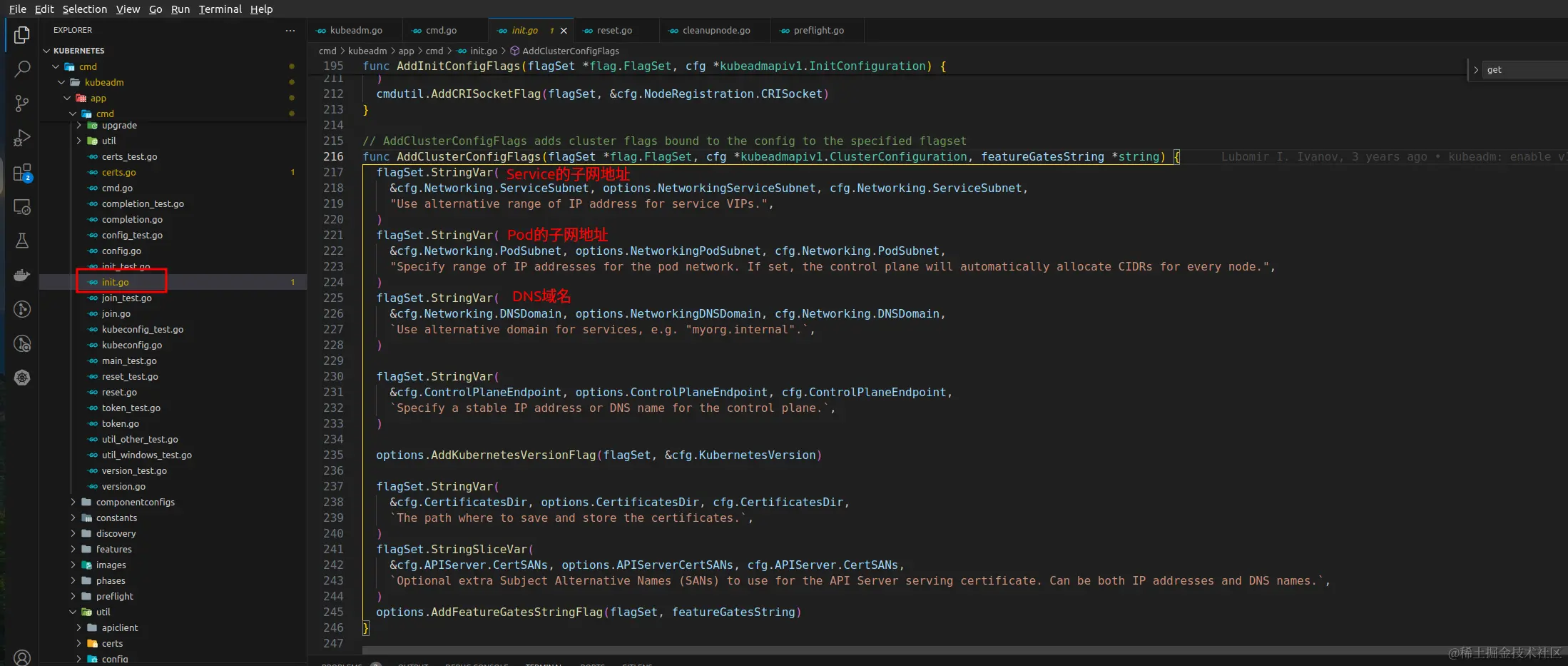Expand the componentconfigs folder chevron
Screen dimensions: 1568x666
(x=73, y=502)
